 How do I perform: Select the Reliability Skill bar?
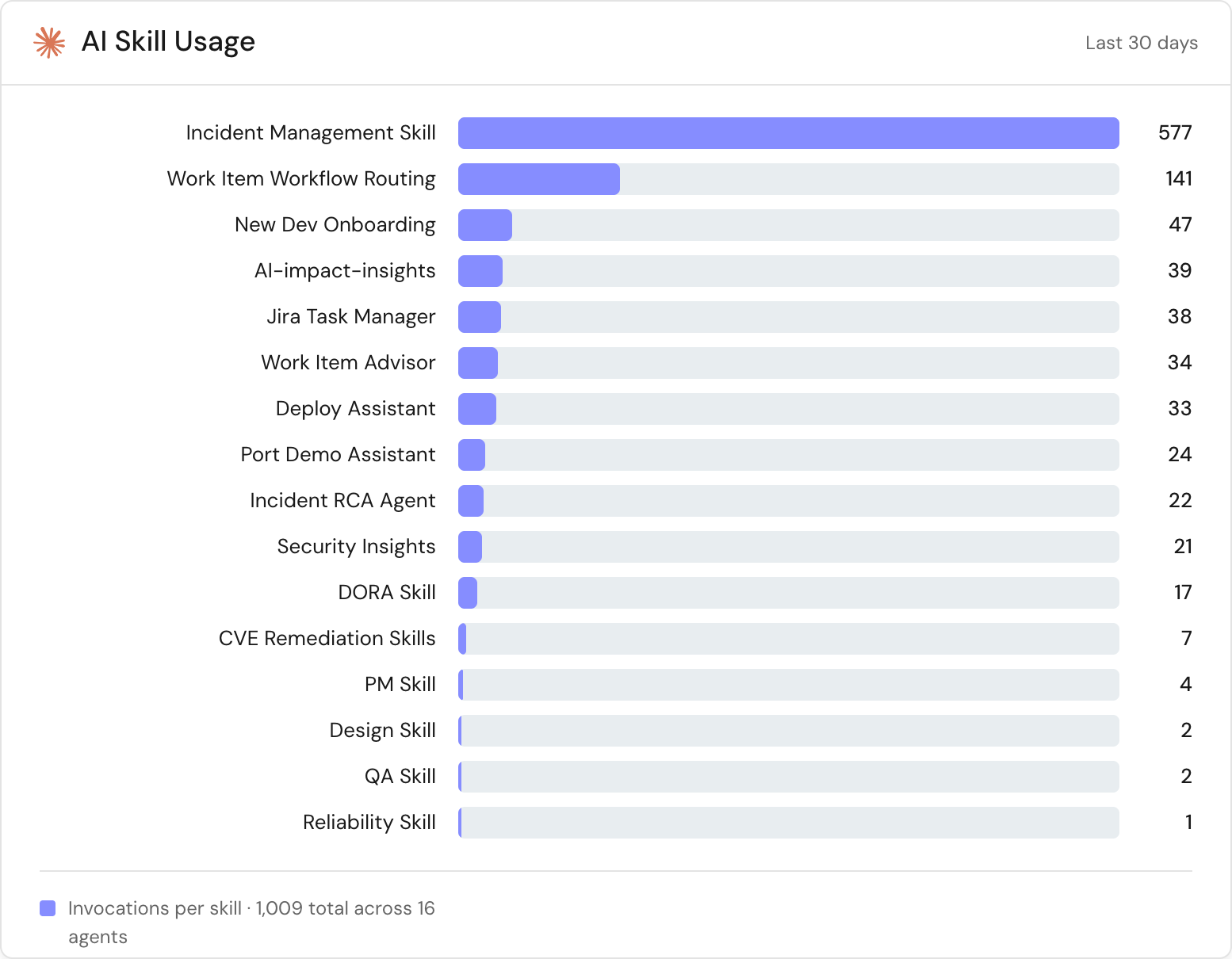coord(460,823)
